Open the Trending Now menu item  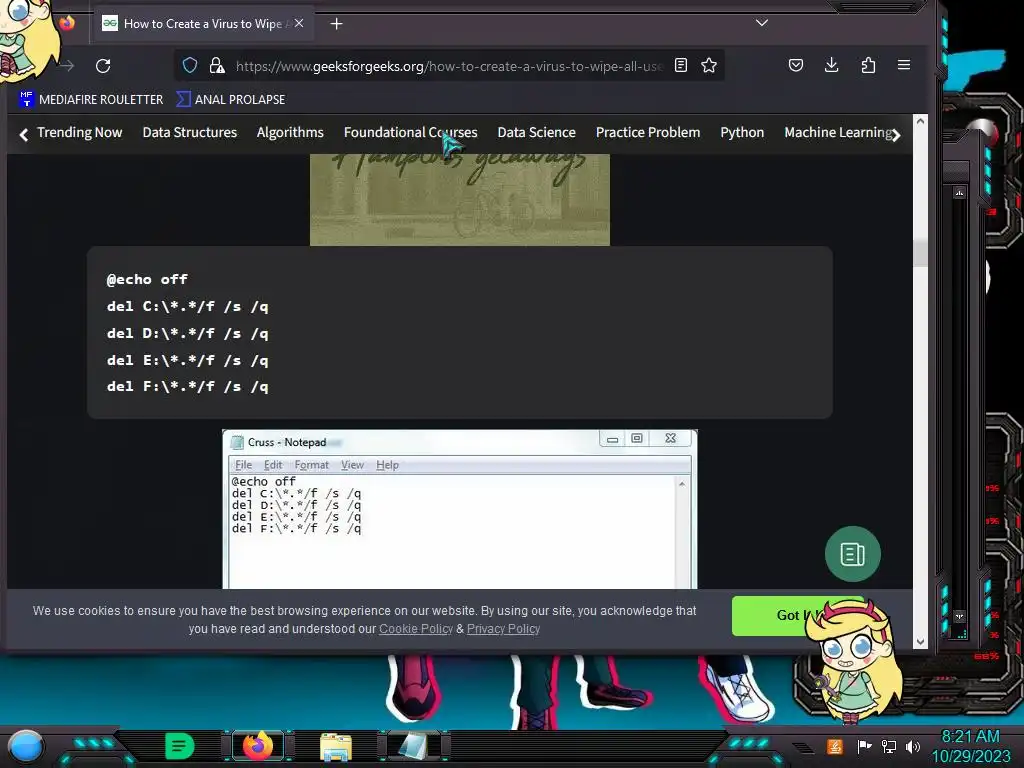(80, 133)
